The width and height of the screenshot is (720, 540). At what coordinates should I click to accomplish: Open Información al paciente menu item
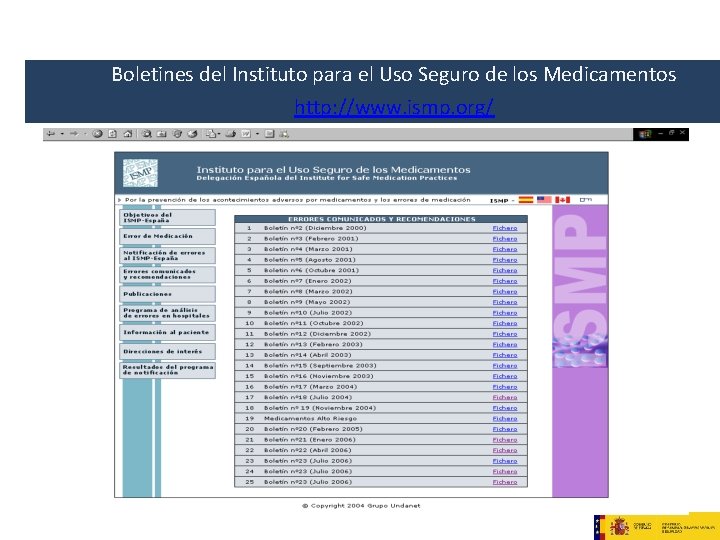pos(167,332)
